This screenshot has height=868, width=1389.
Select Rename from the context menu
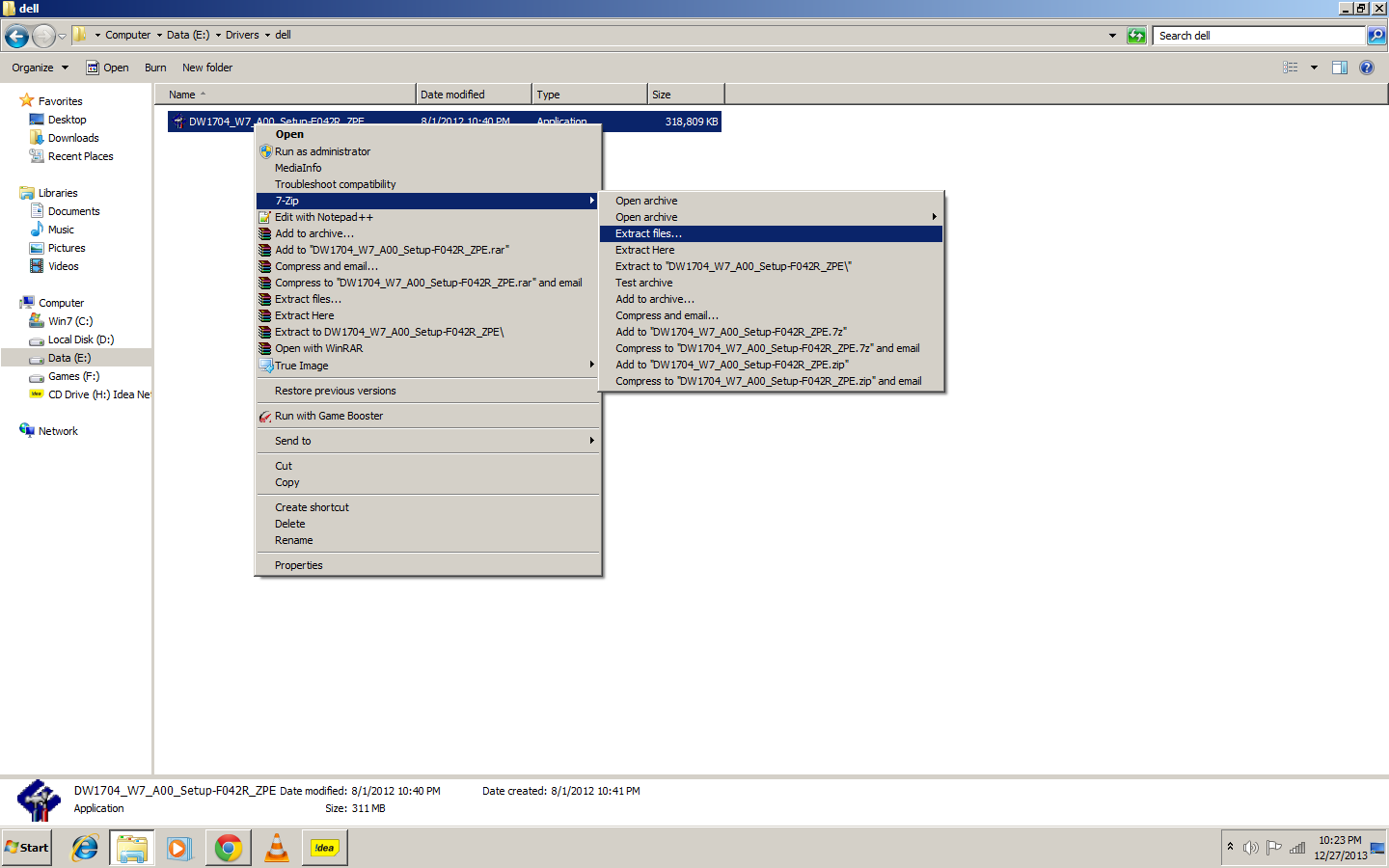tap(427, 540)
